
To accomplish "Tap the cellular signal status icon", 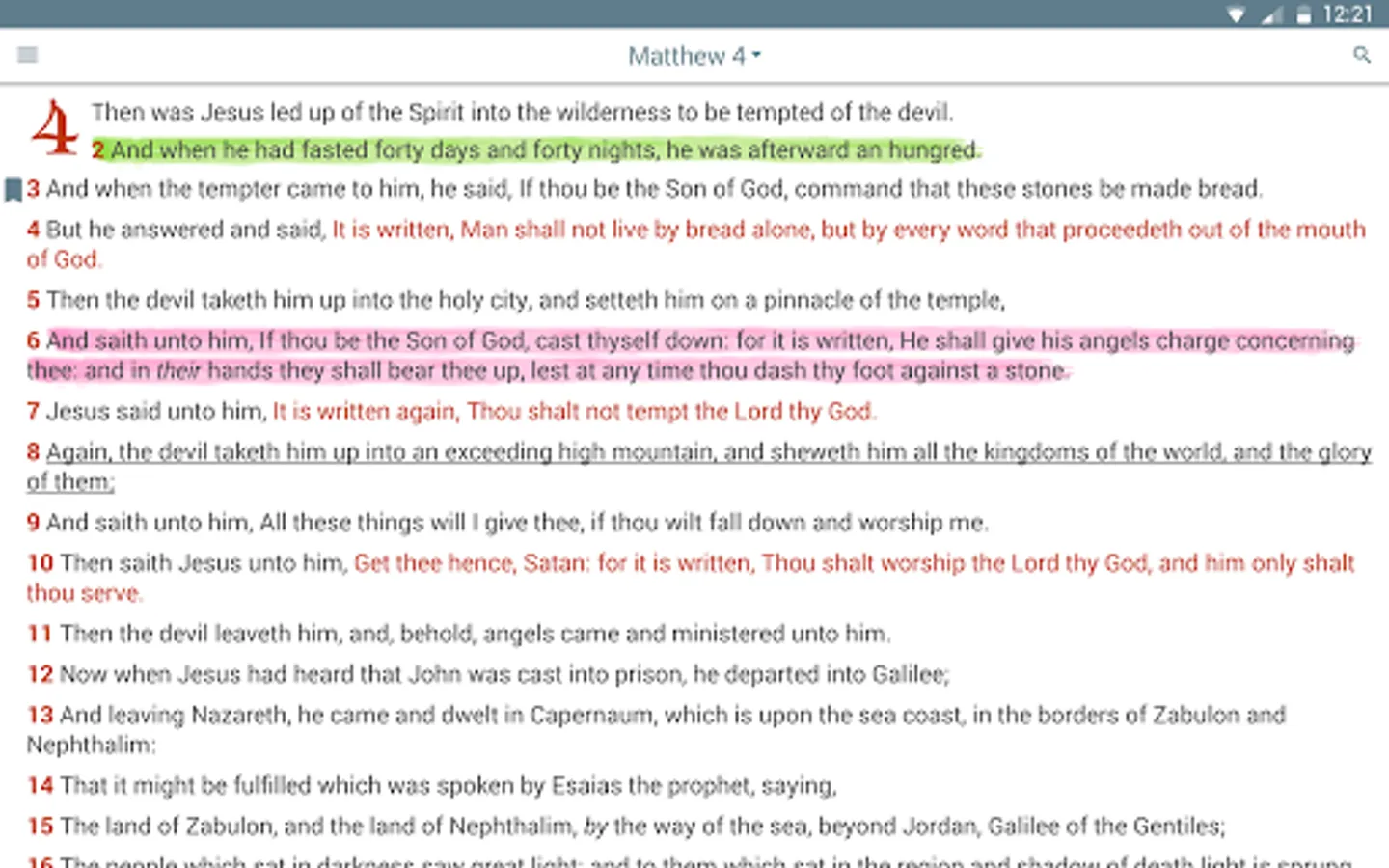I will [1271, 14].
